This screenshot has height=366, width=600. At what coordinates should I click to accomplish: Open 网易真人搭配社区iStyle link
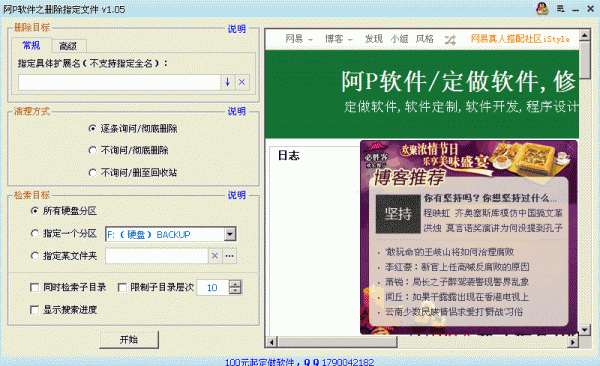(520, 39)
